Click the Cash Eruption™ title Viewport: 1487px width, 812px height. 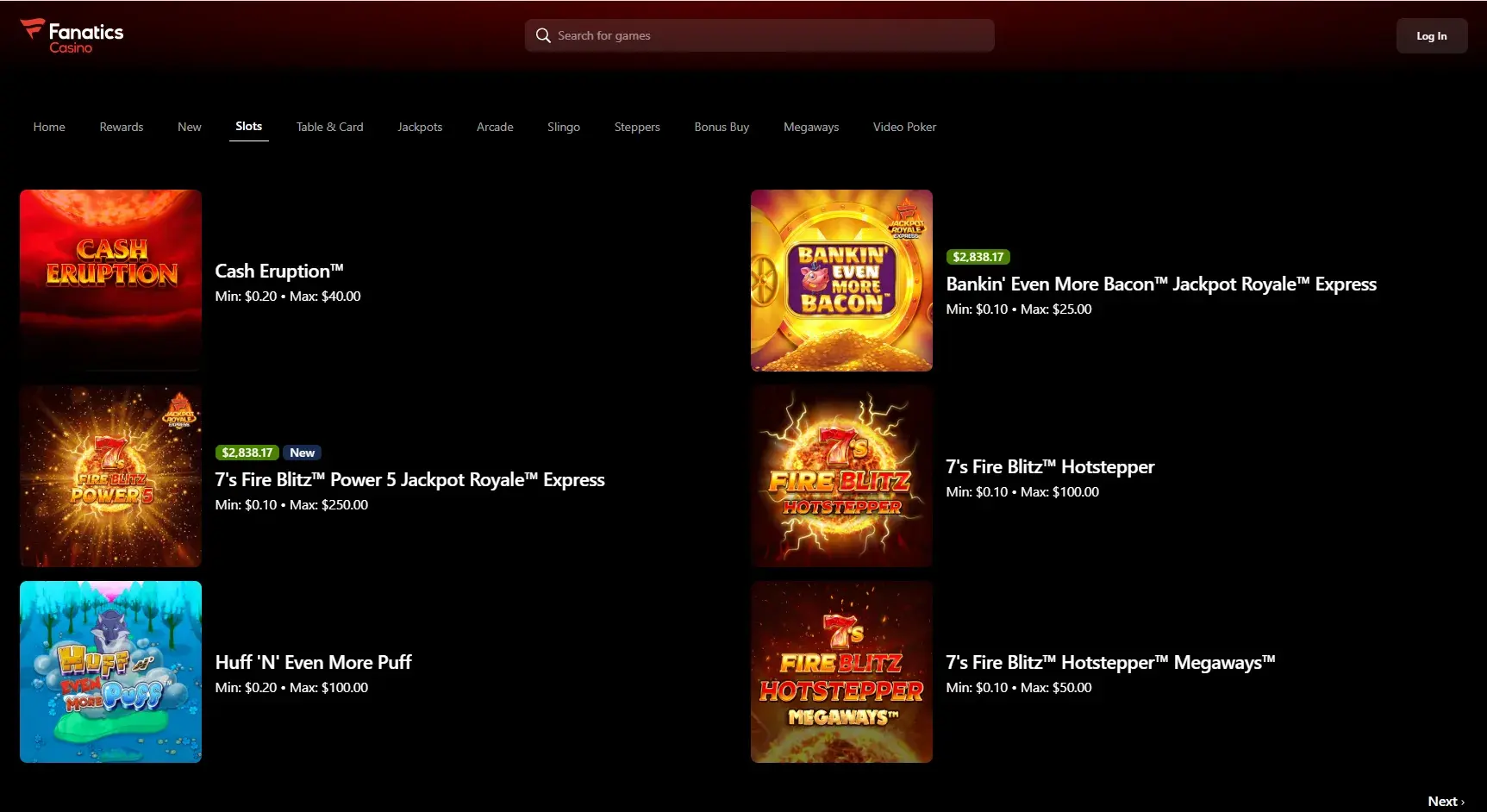pos(279,271)
